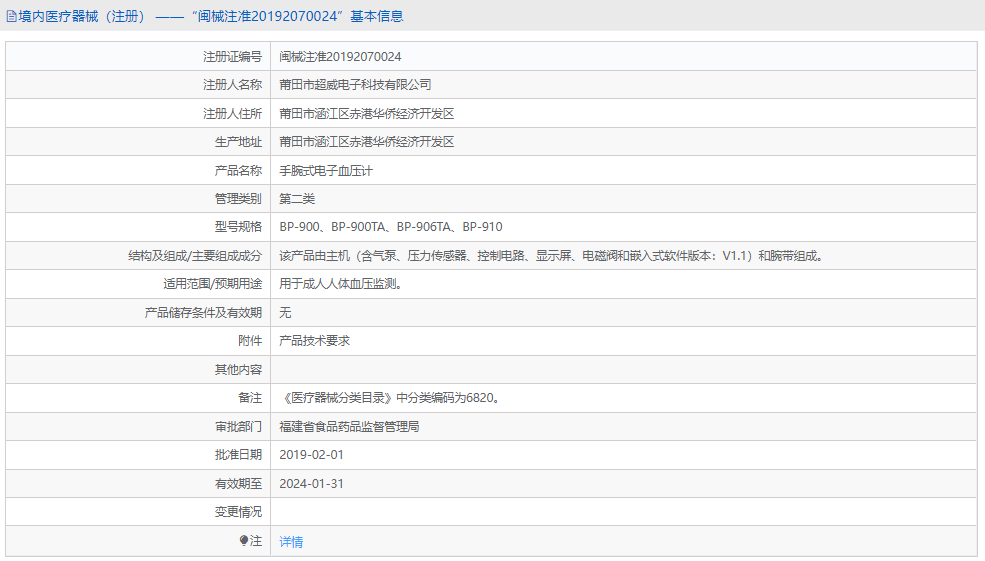985x561 pixels.
Task: Click approval department 福建省食品药品监督管理局
Action: point(349,426)
